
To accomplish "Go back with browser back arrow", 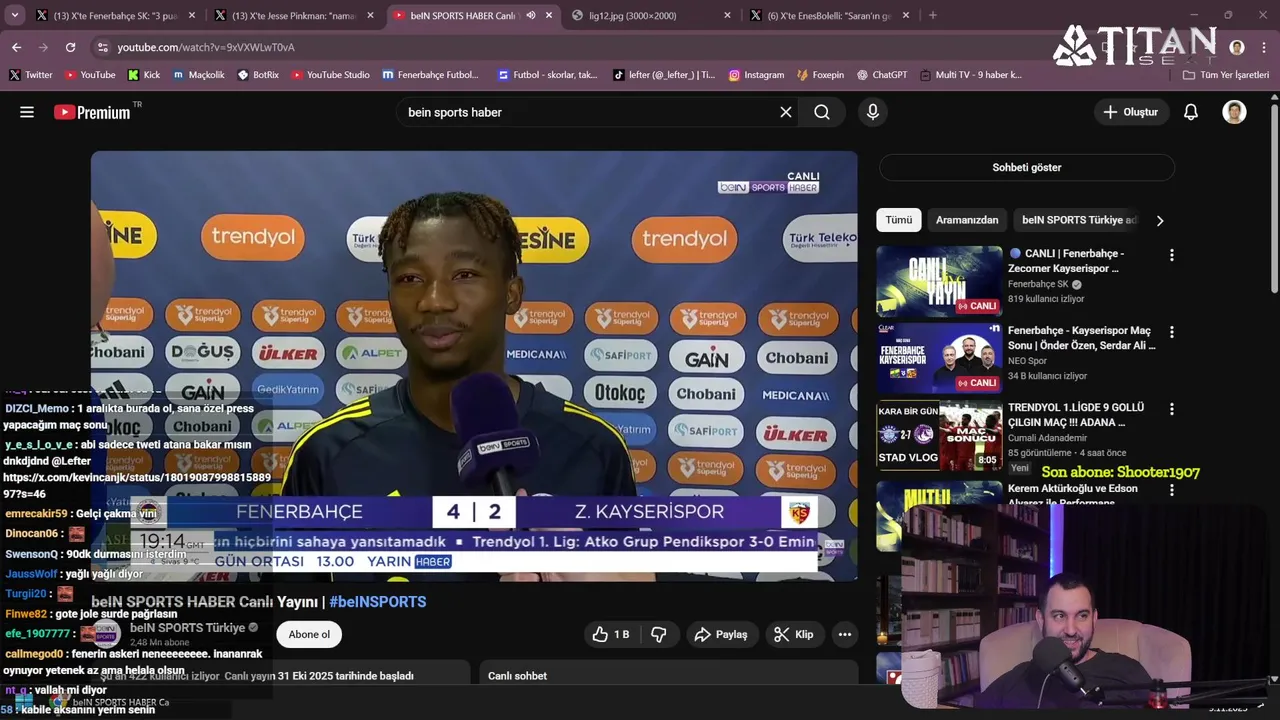I will [17, 47].
